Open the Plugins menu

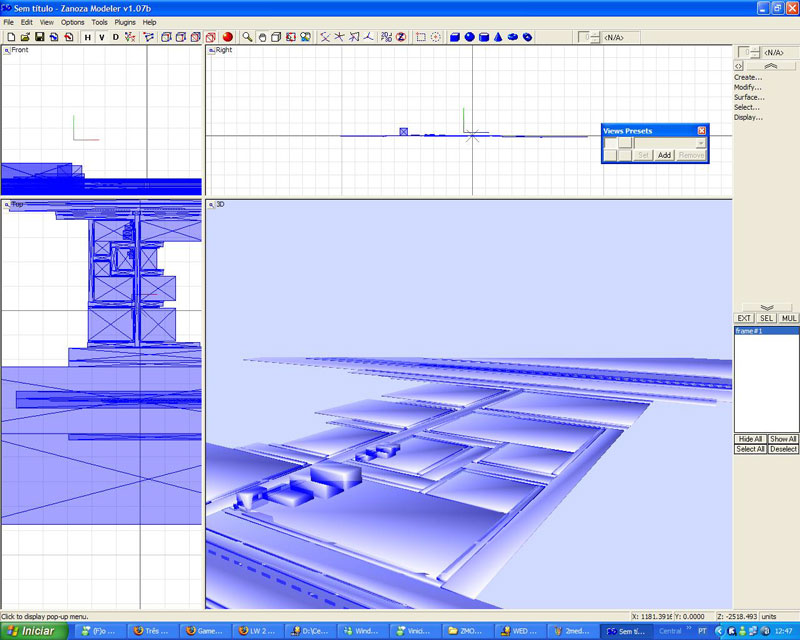click(125, 21)
